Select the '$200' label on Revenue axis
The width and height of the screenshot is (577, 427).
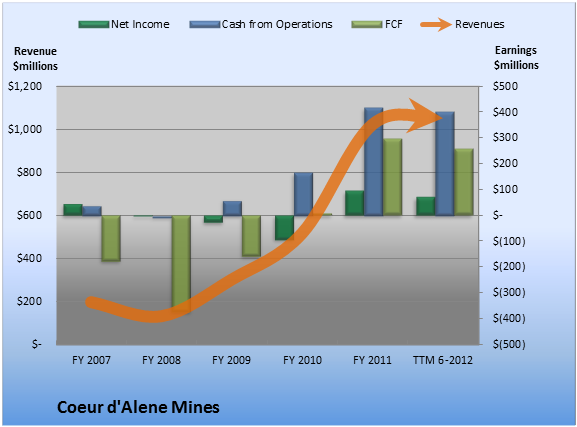[29, 301]
